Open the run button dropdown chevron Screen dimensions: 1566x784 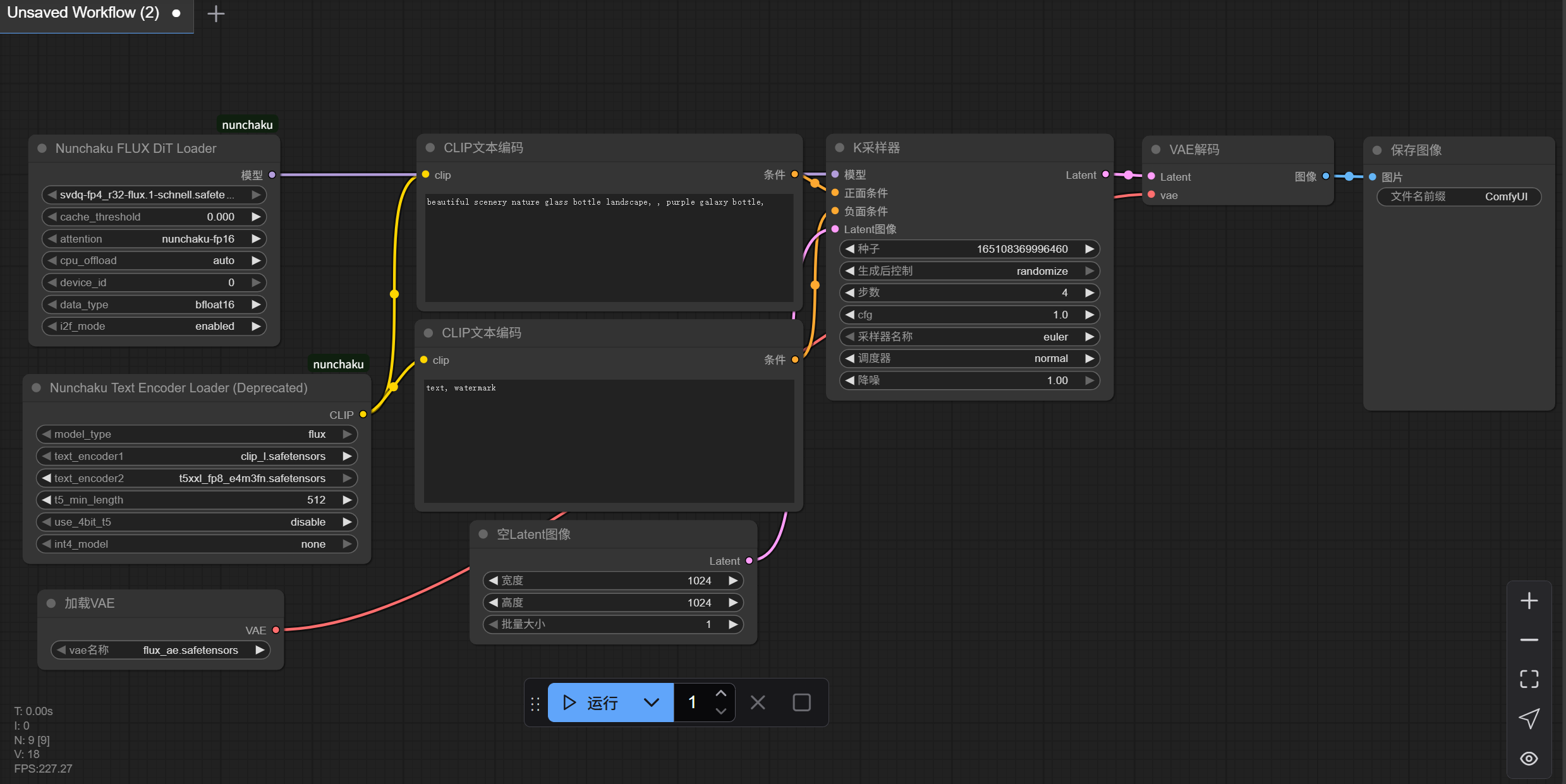click(652, 703)
